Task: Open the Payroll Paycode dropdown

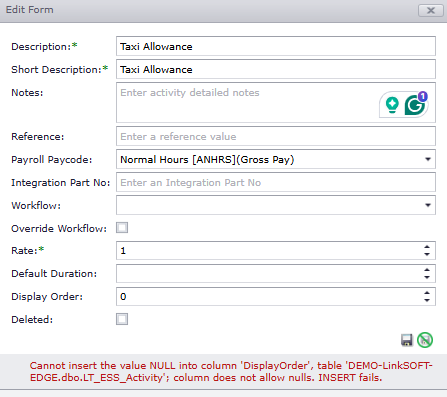Action: (x=428, y=159)
